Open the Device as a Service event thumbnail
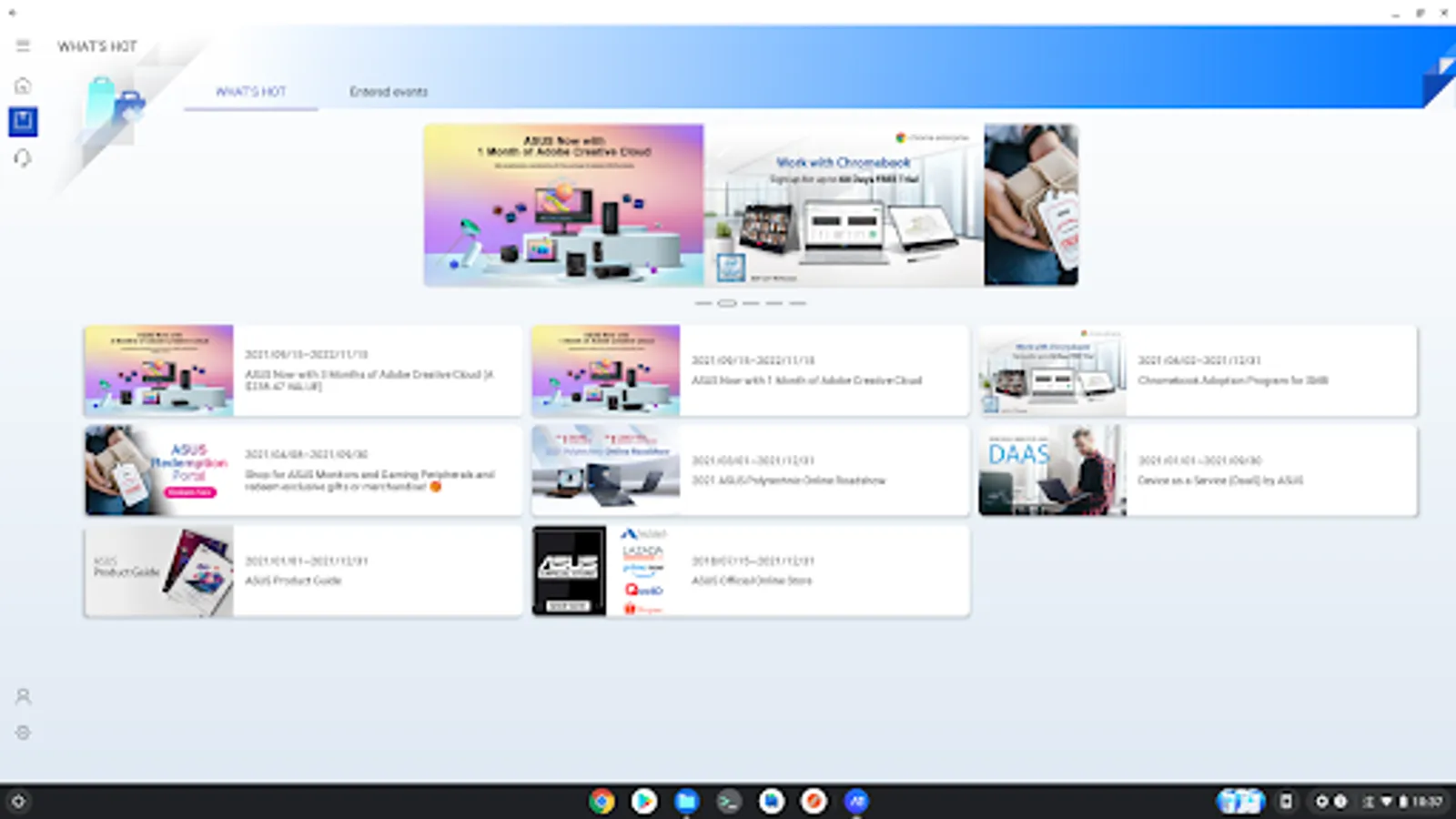This screenshot has width=1456, height=819. pos(1052,470)
